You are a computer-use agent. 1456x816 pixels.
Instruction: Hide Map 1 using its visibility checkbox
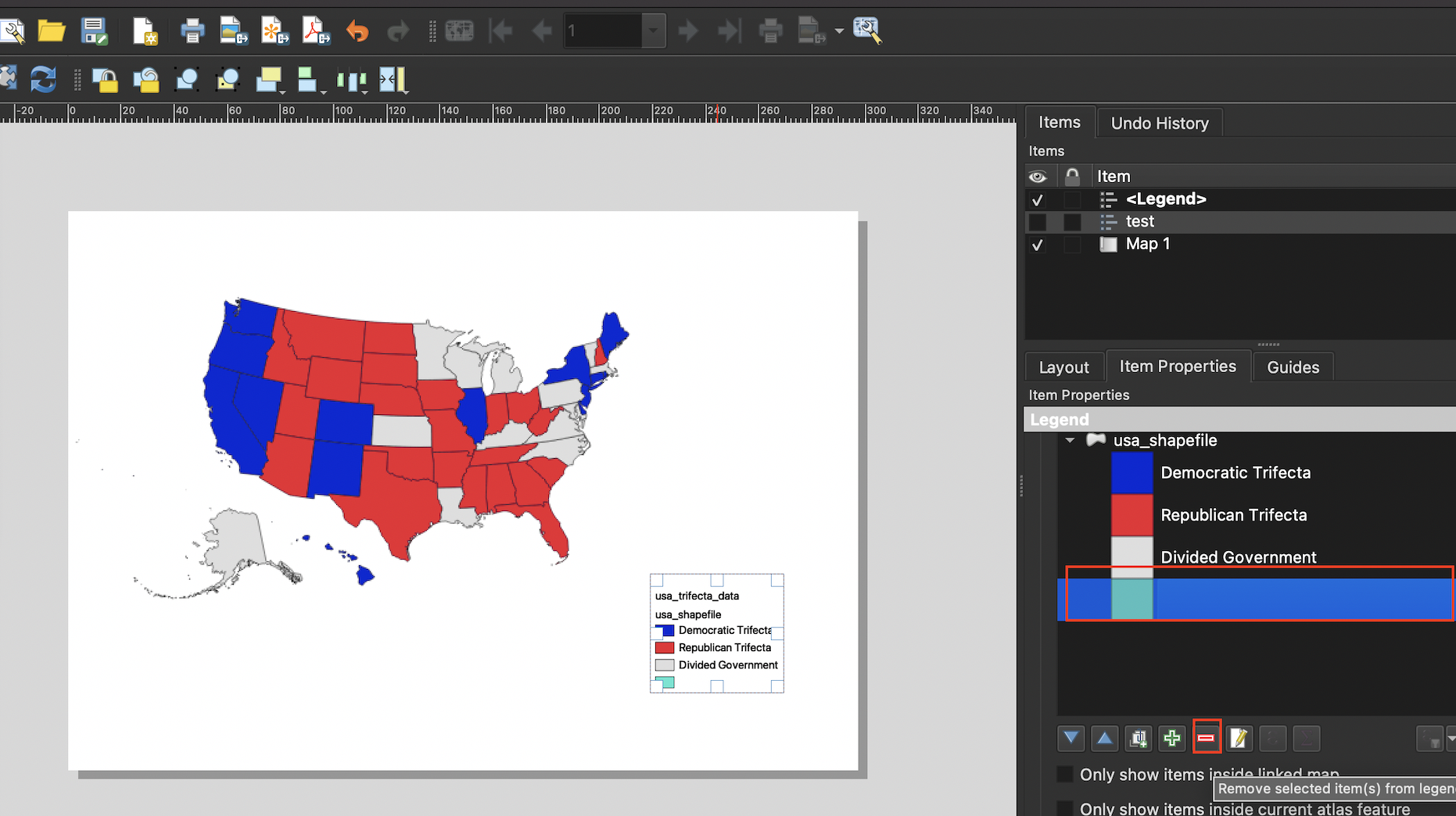(x=1038, y=245)
